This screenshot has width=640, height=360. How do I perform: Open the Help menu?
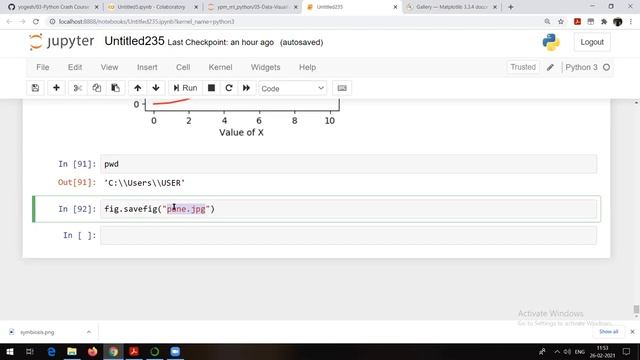click(x=307, y=67)
